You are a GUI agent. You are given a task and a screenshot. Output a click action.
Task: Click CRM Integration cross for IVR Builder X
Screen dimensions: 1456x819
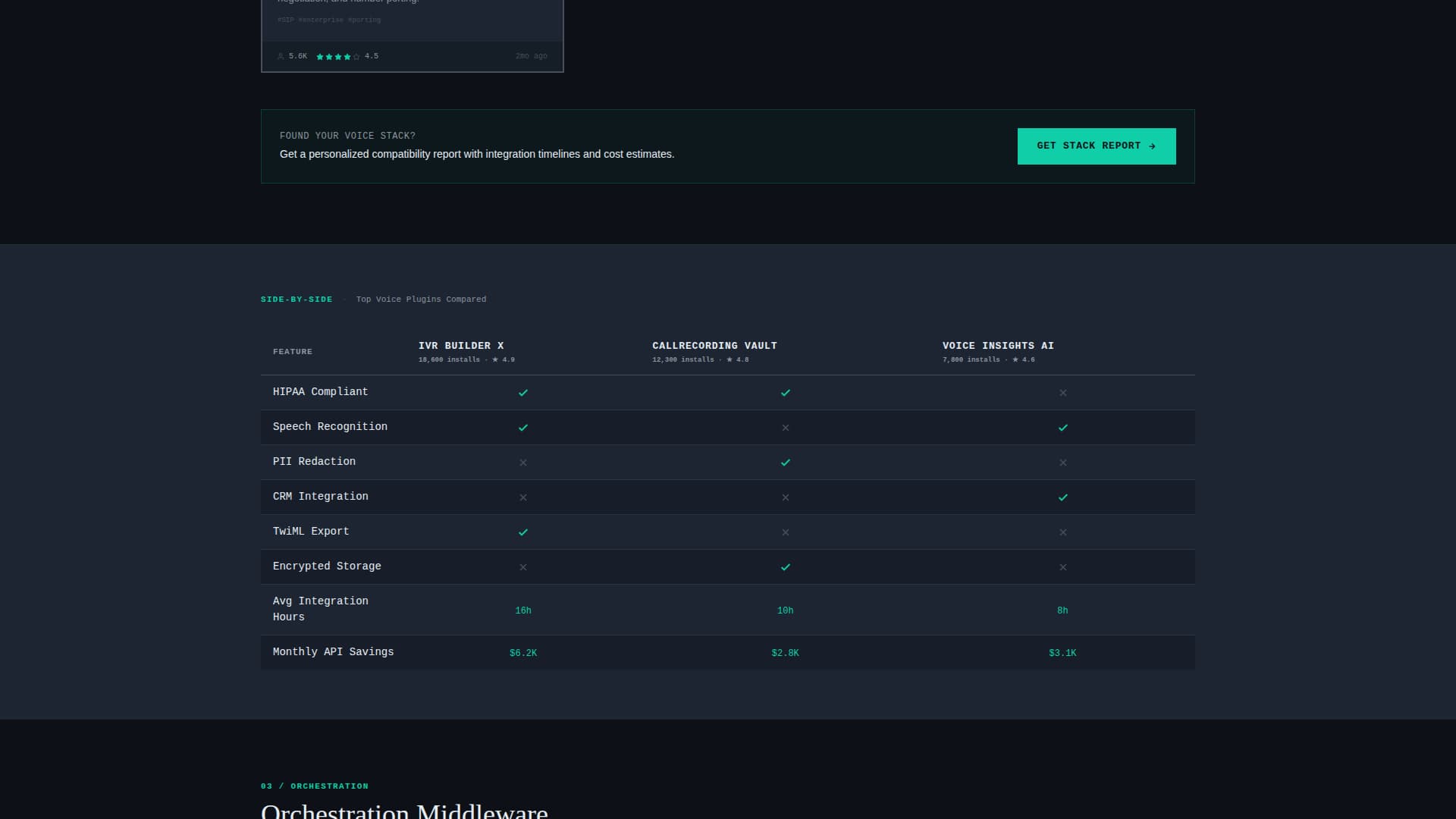pyautogui.click(x=523, y=497)
